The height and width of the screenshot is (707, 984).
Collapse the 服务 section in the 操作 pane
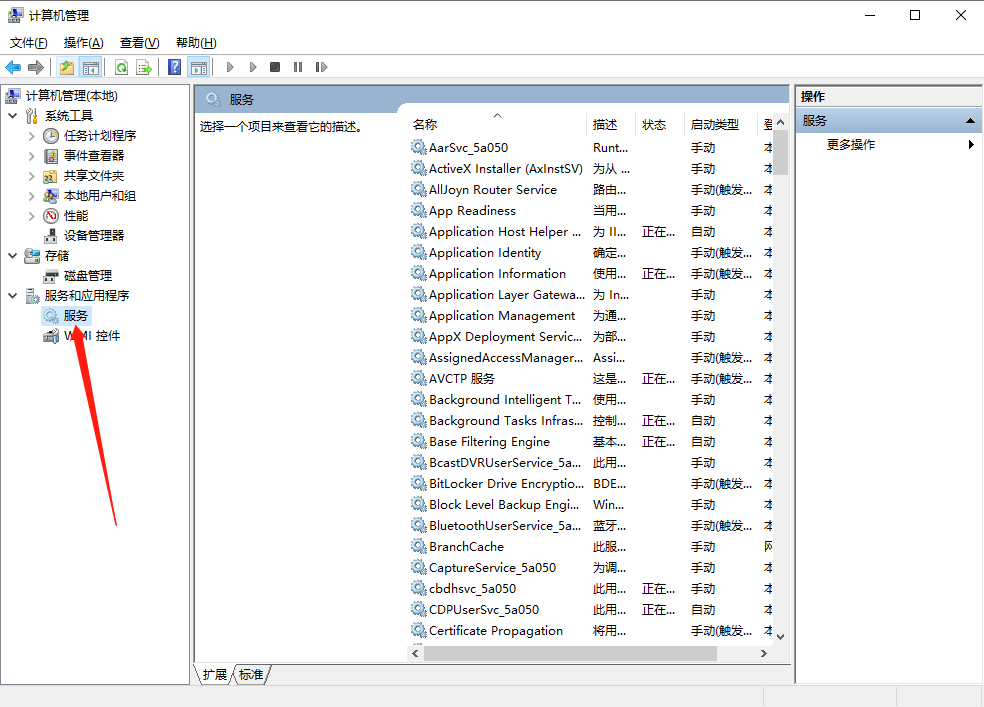point(969,119)
